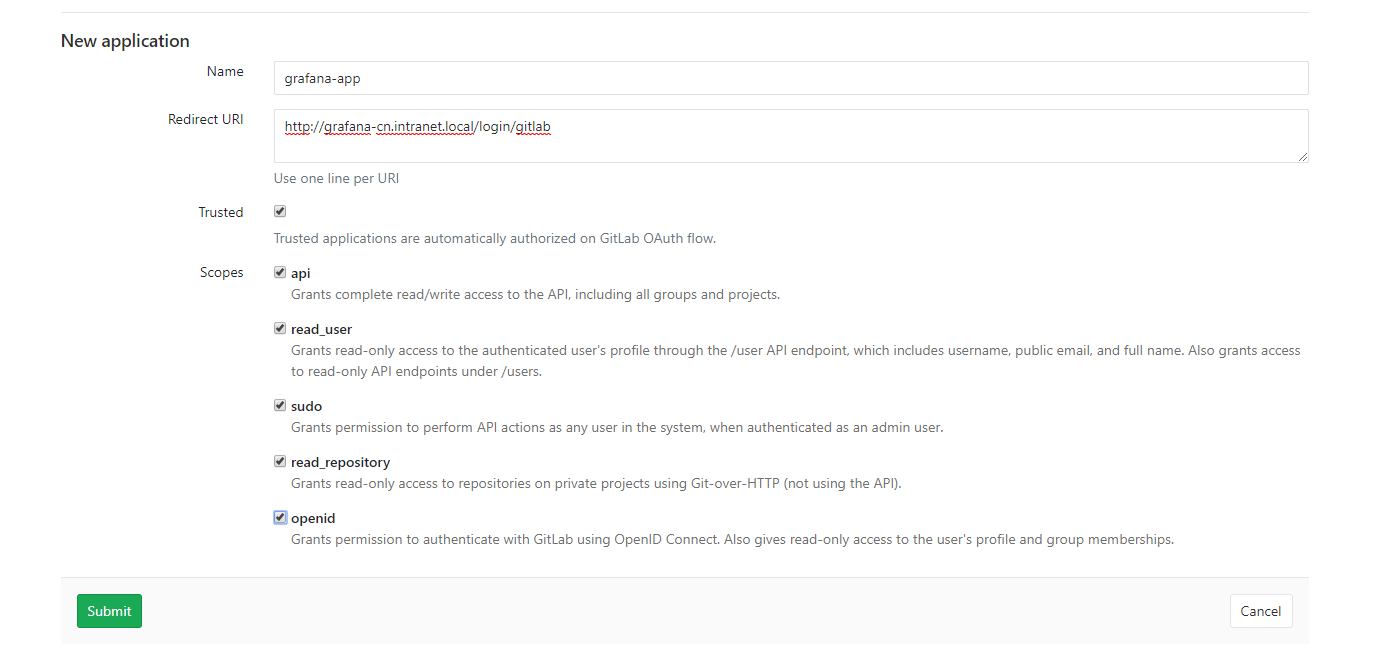Click the Cancel button

click(x=1260, y=611)
